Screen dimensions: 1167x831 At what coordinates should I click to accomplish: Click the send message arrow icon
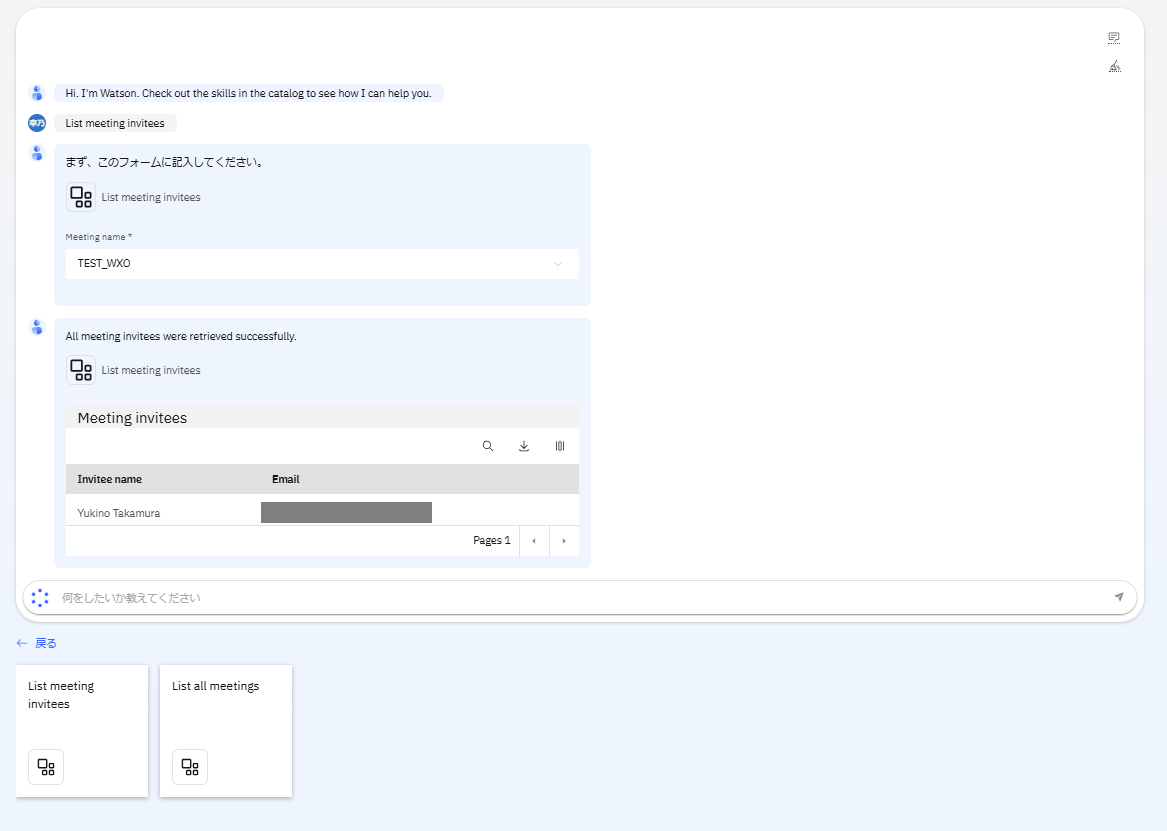click(1119, 597)
